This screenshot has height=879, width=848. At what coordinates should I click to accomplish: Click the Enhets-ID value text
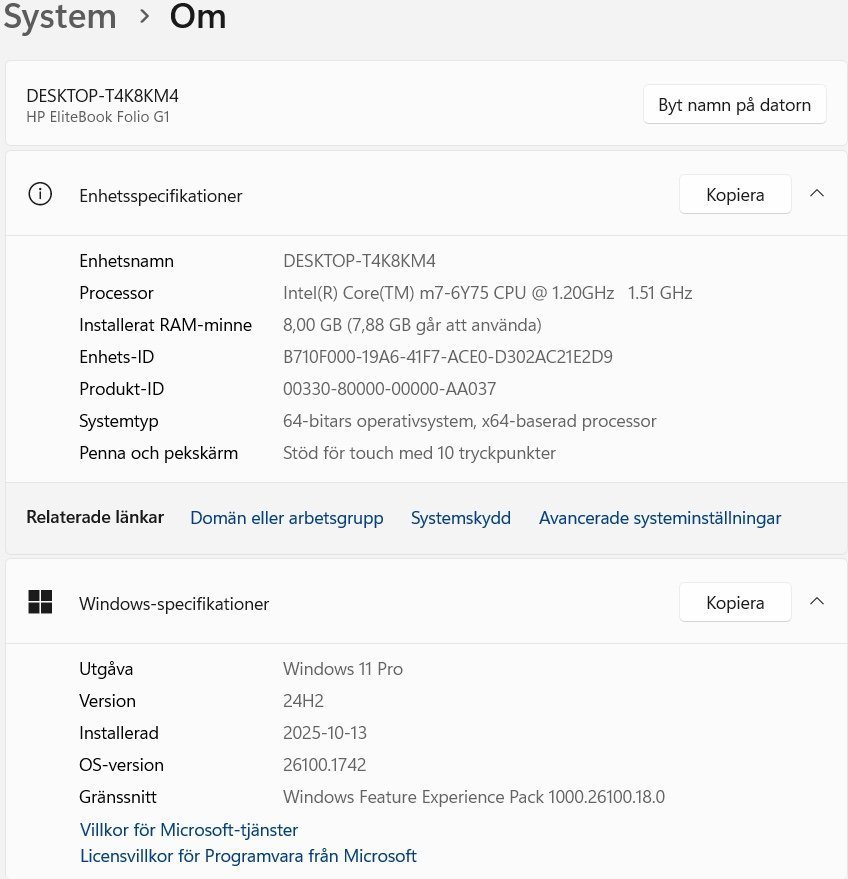point(448,357)
